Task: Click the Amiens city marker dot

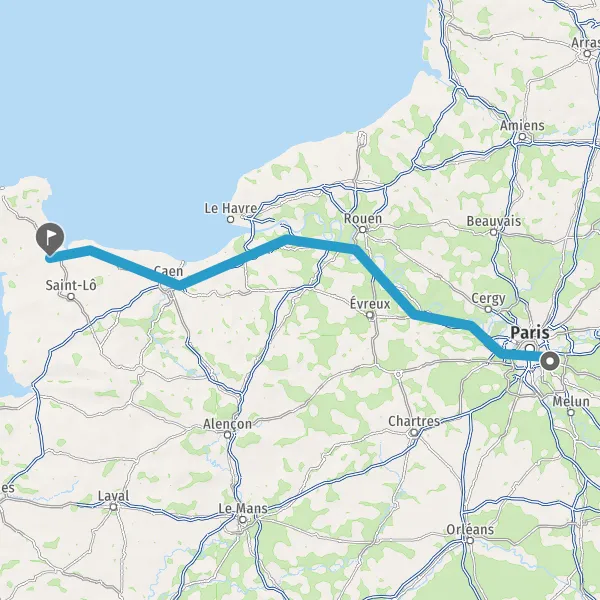Action: point(522,136)
